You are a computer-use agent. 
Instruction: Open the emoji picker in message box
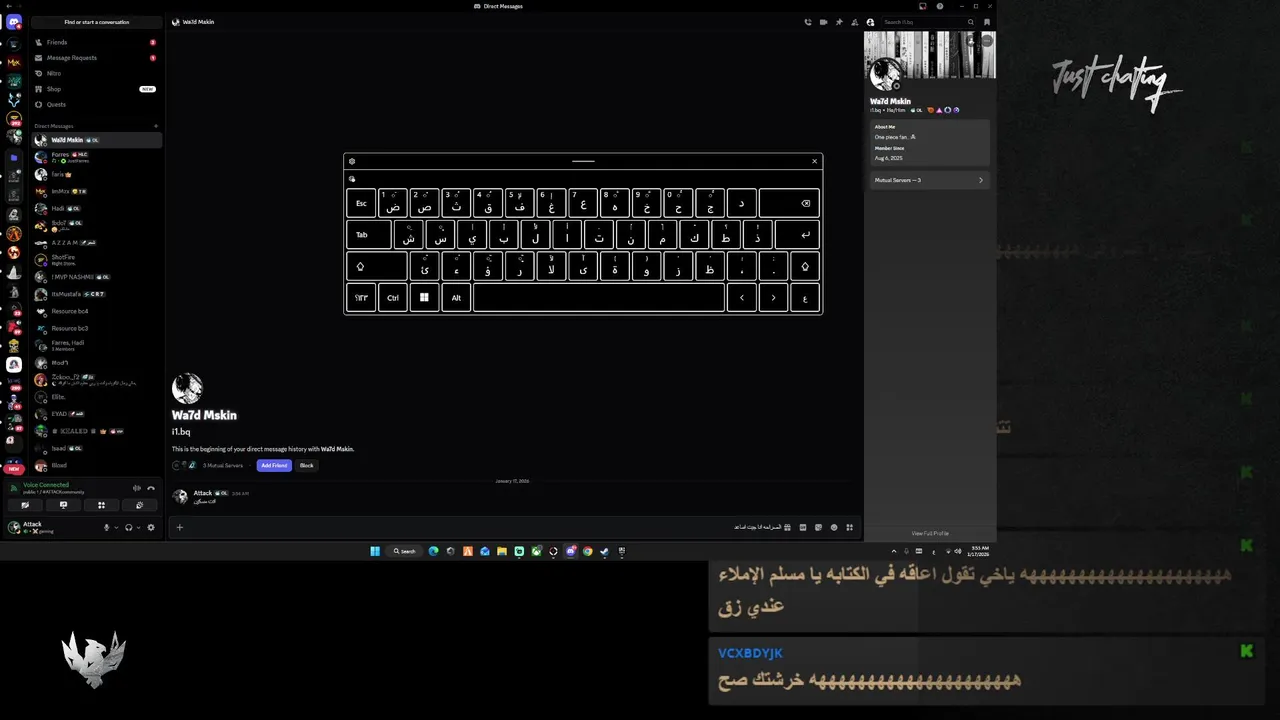coord(834,527)
